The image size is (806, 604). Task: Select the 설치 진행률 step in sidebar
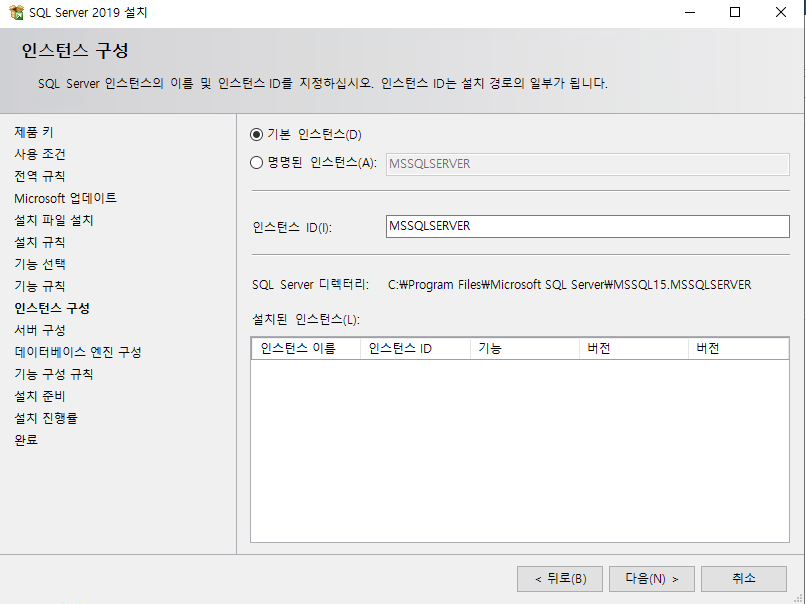pyautogui.click(x=46, y=418)
